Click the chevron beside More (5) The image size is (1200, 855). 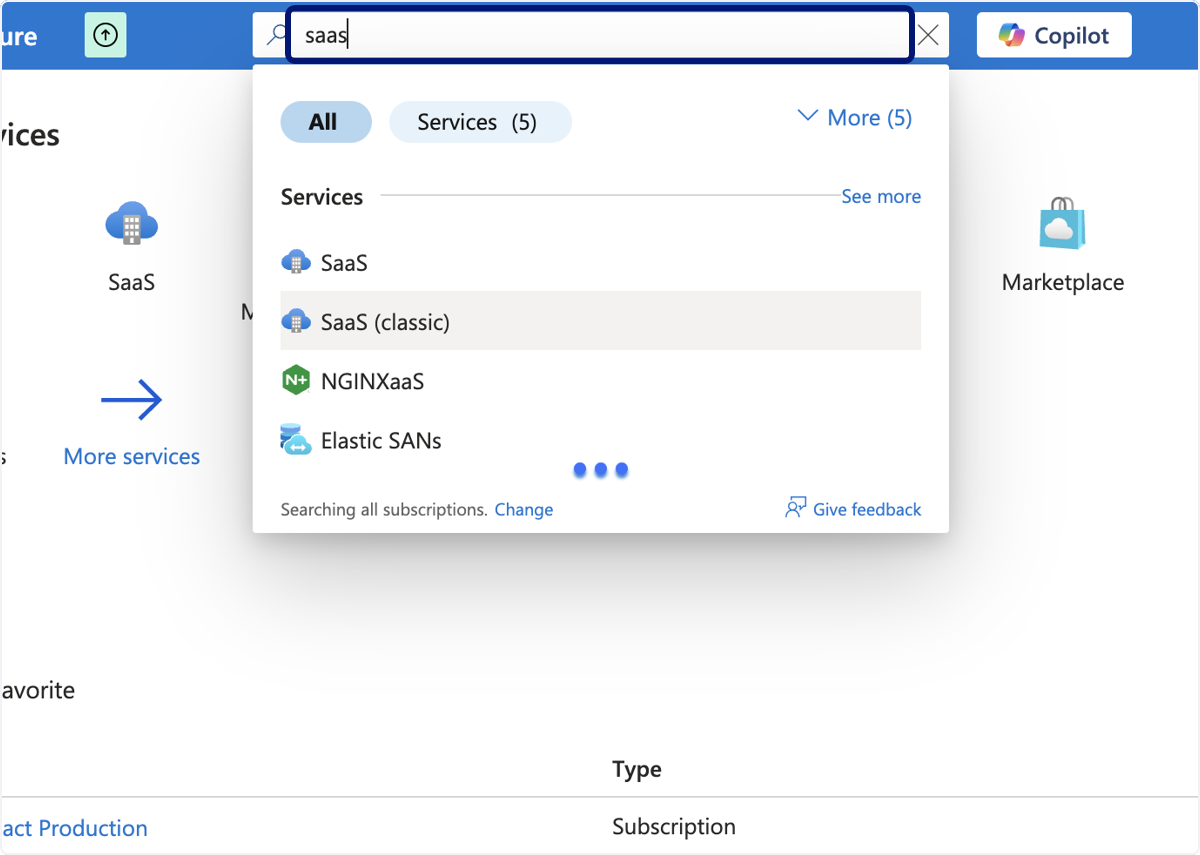pyautogui.click(x=808, y=117)
